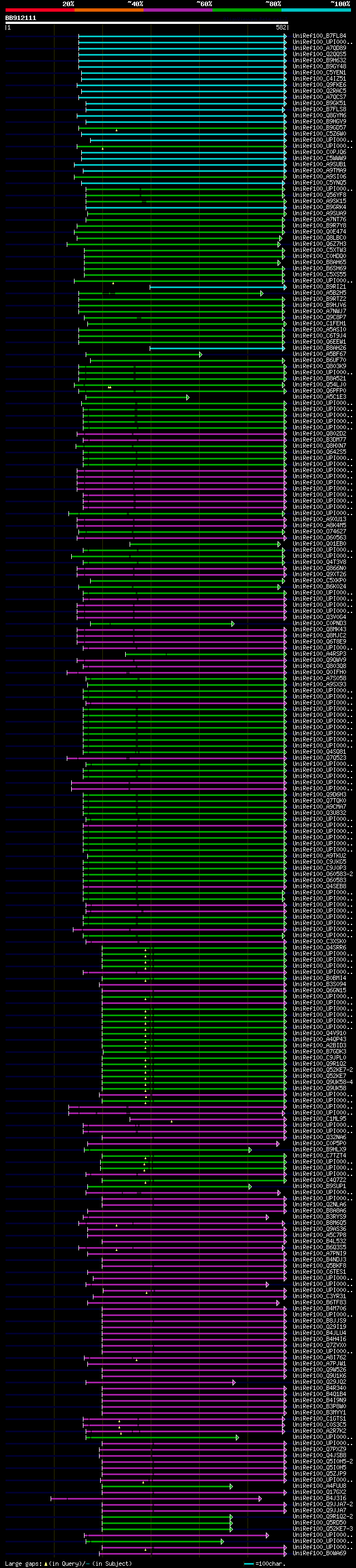Open hit UniRef100_Q2QQS5

319,54
